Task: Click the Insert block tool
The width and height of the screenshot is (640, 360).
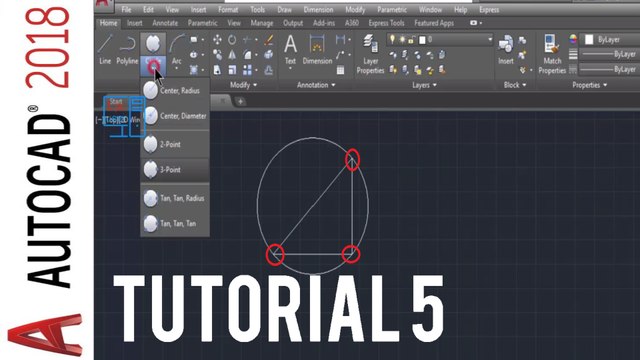Action: [x=505, y=50]
